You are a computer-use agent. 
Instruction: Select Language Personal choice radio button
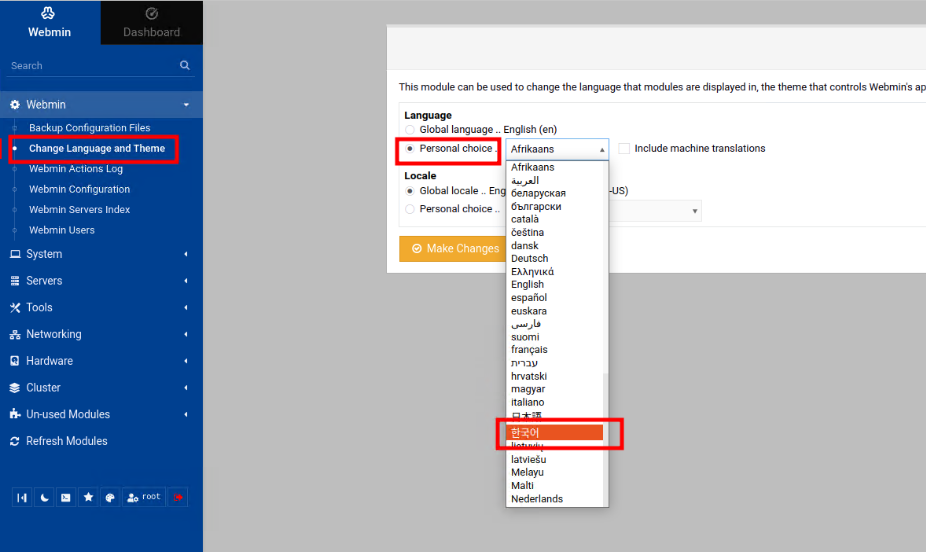tap(410, 149)
